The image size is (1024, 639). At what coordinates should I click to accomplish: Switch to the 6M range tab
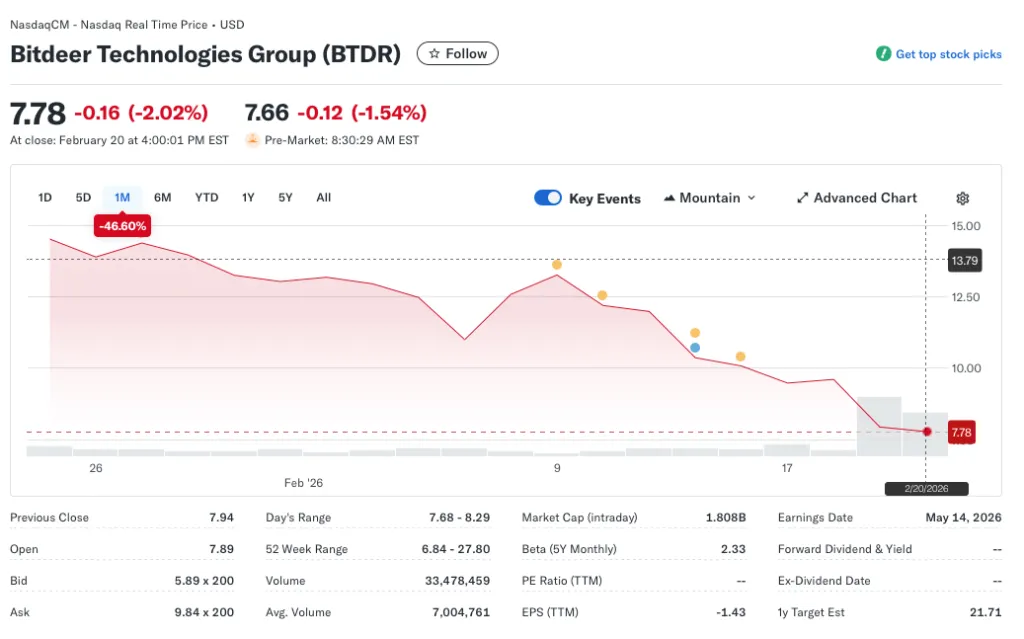[x=163, y=198]
